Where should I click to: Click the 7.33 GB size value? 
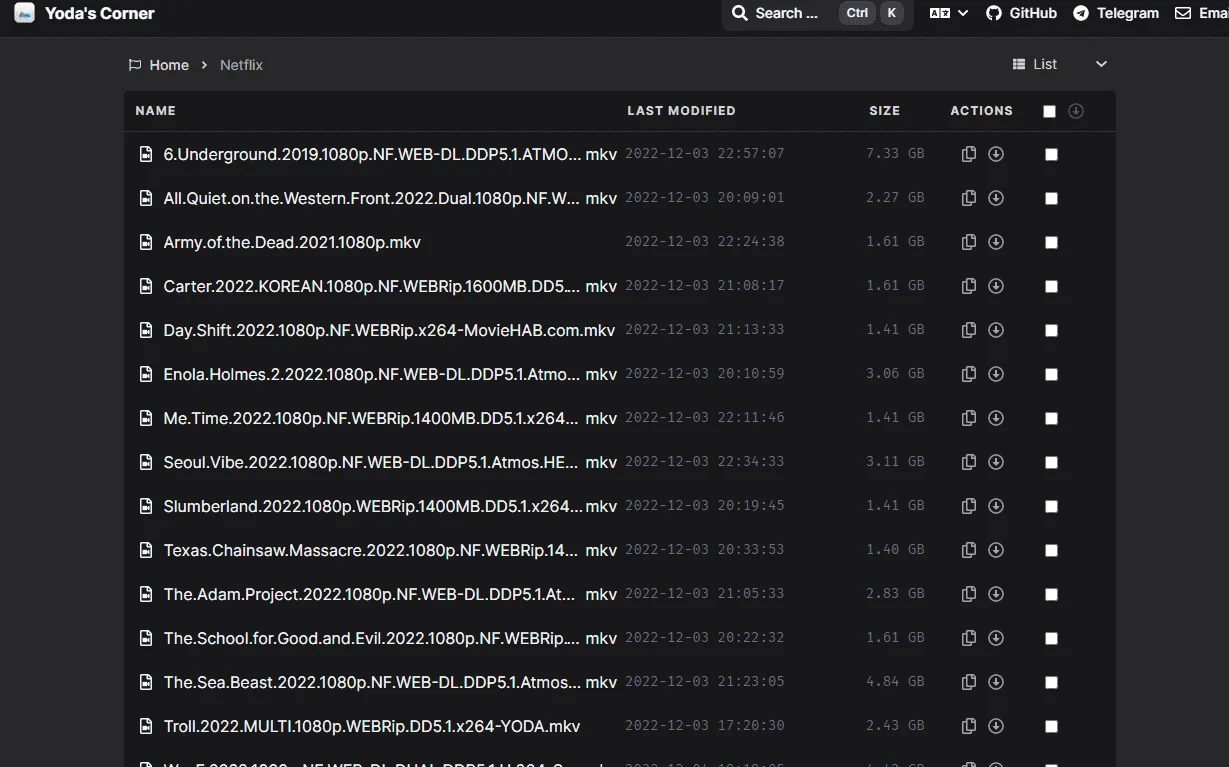[x=895, y=154]
